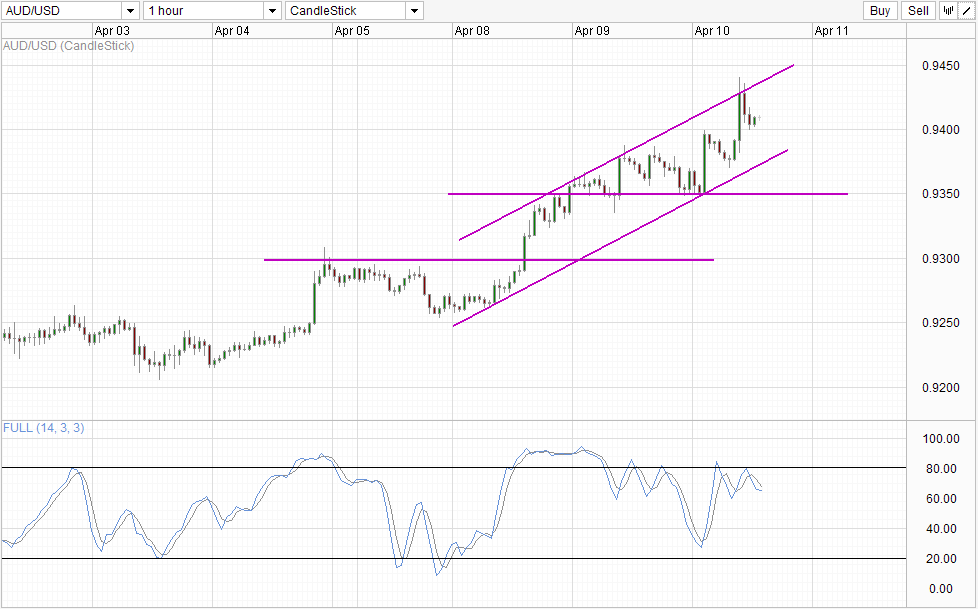
Task: Select the Apr 09 date label
Action: coord(592,31)
